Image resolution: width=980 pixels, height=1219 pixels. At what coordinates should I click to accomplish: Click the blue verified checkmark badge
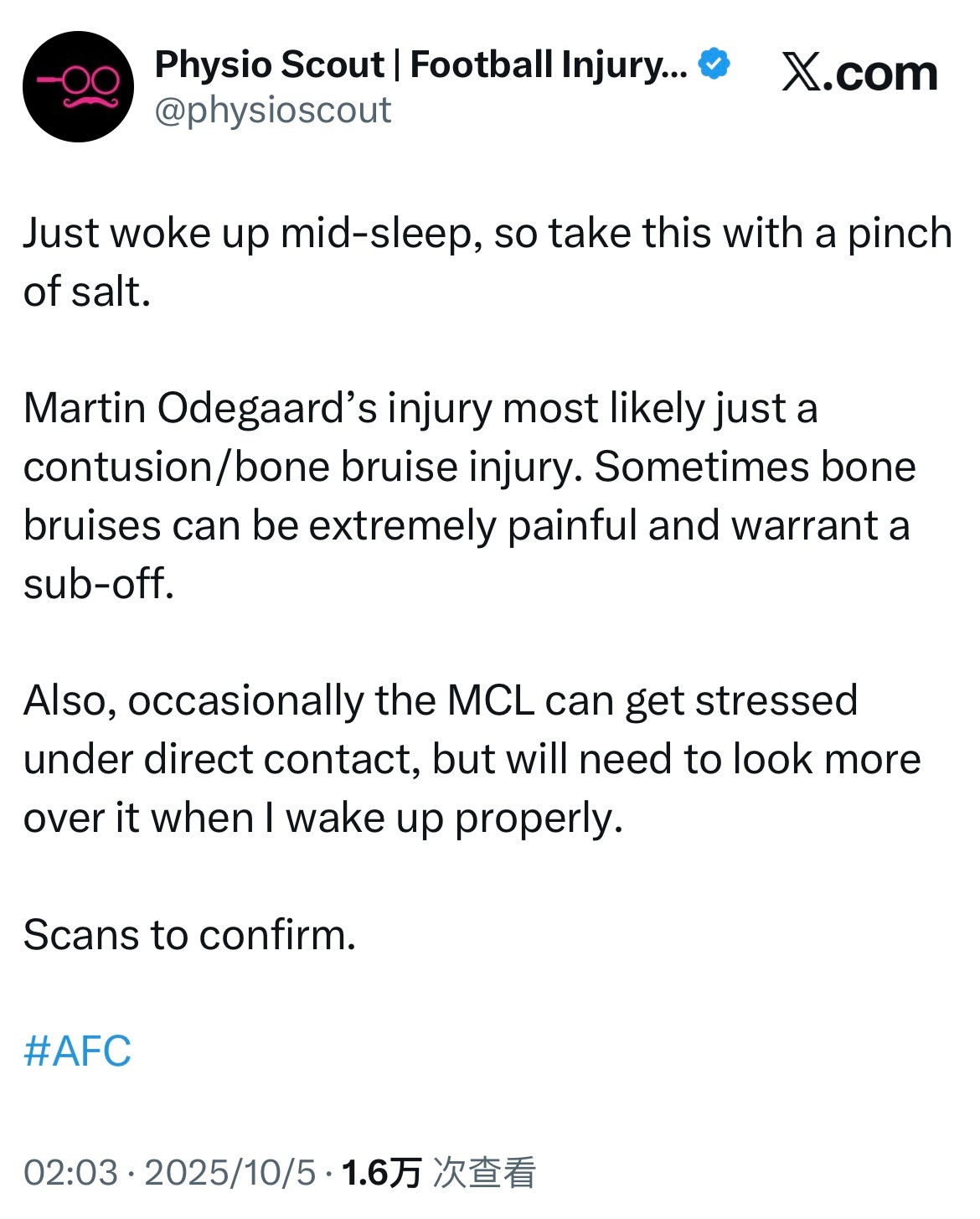(x=714, y=64)
